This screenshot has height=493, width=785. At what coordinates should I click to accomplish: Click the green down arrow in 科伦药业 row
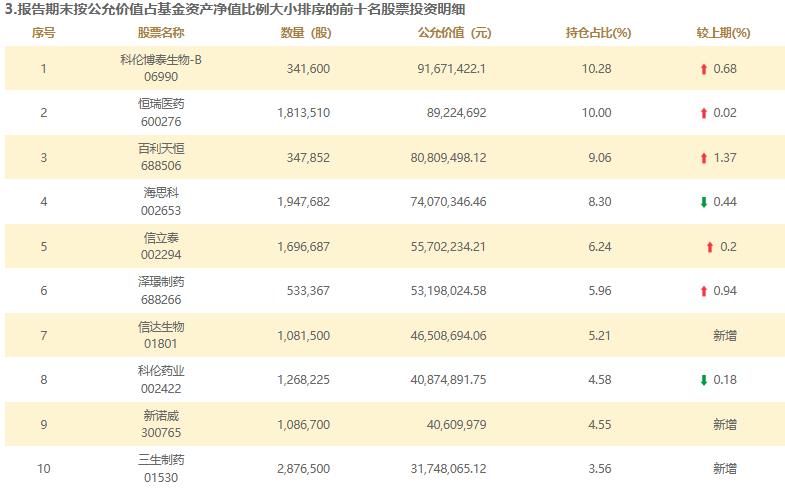(704, 380)
